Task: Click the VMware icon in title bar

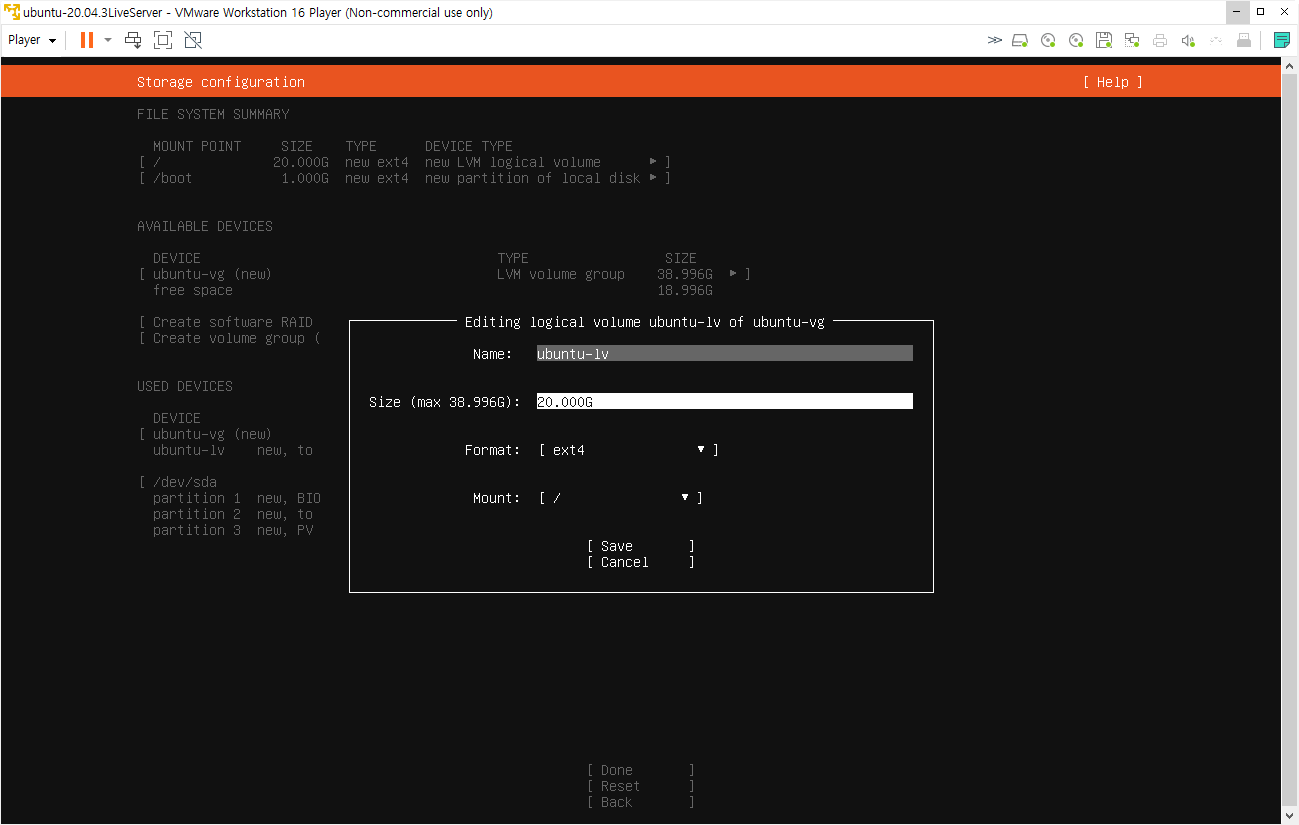Action: coord(12,12)
